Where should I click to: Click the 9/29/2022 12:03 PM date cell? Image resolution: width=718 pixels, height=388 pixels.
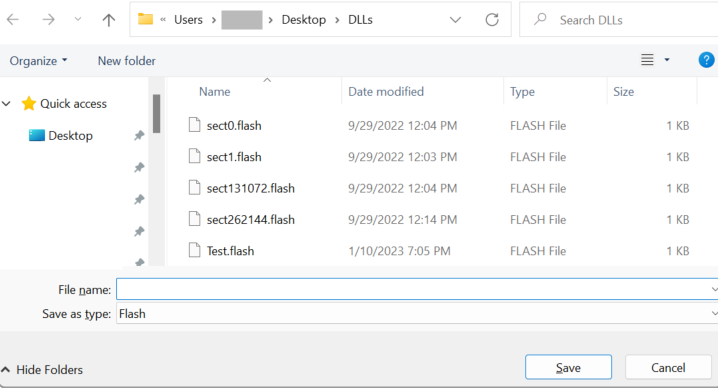click(403, 157)
